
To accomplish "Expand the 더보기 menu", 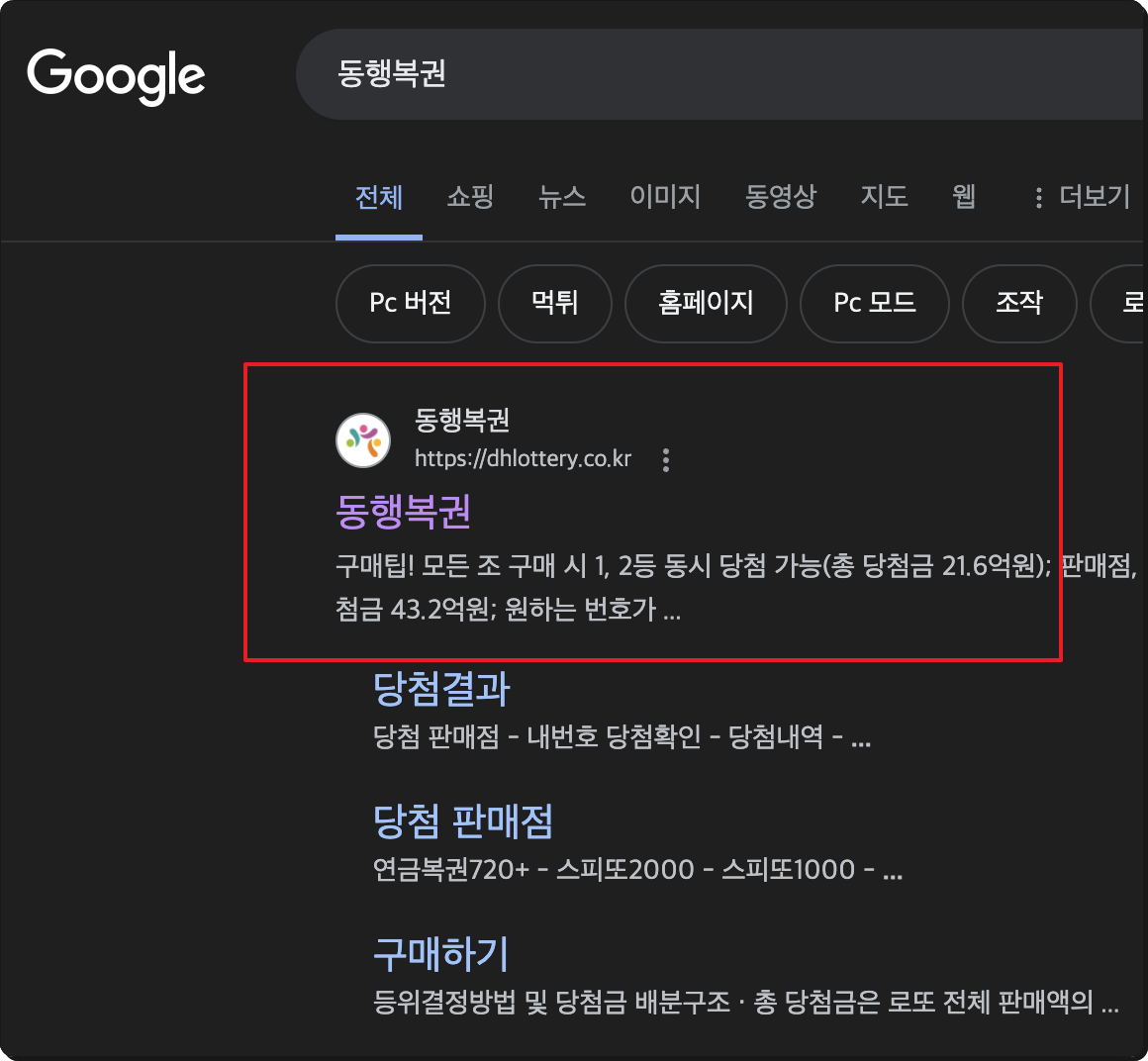I will [x=1083, y=196].
